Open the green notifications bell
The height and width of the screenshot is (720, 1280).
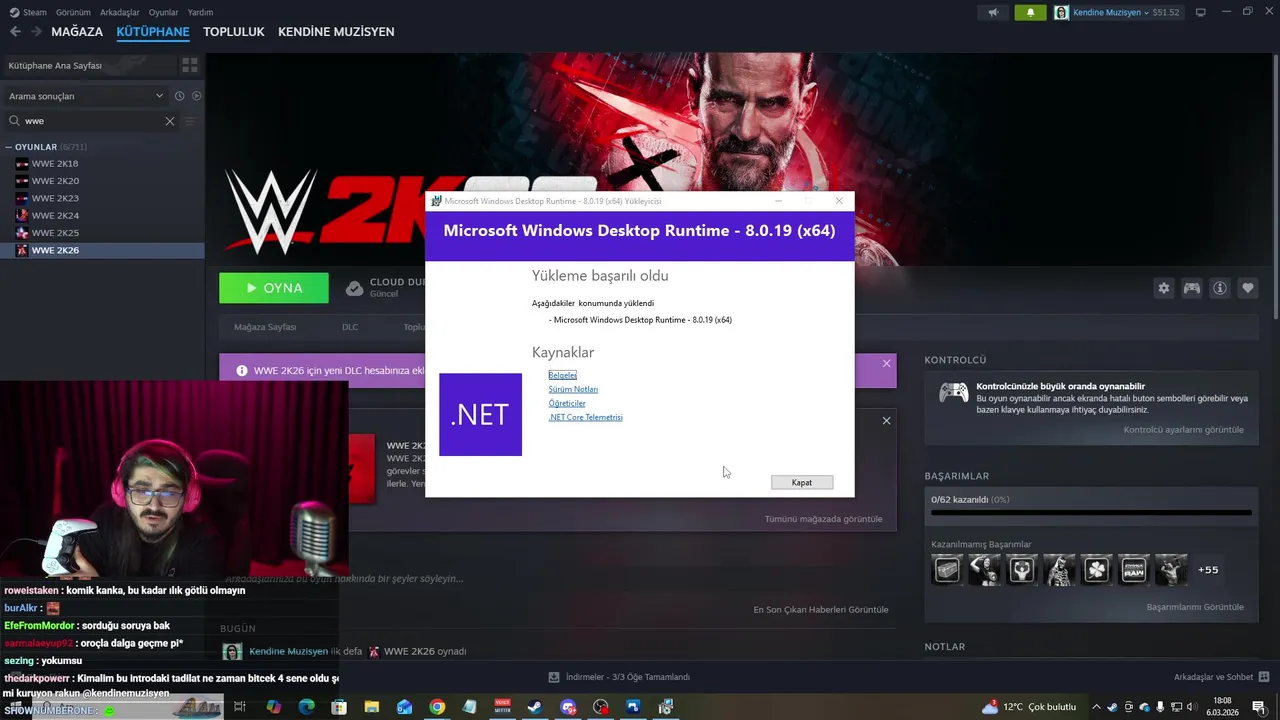pos(1031,12)
